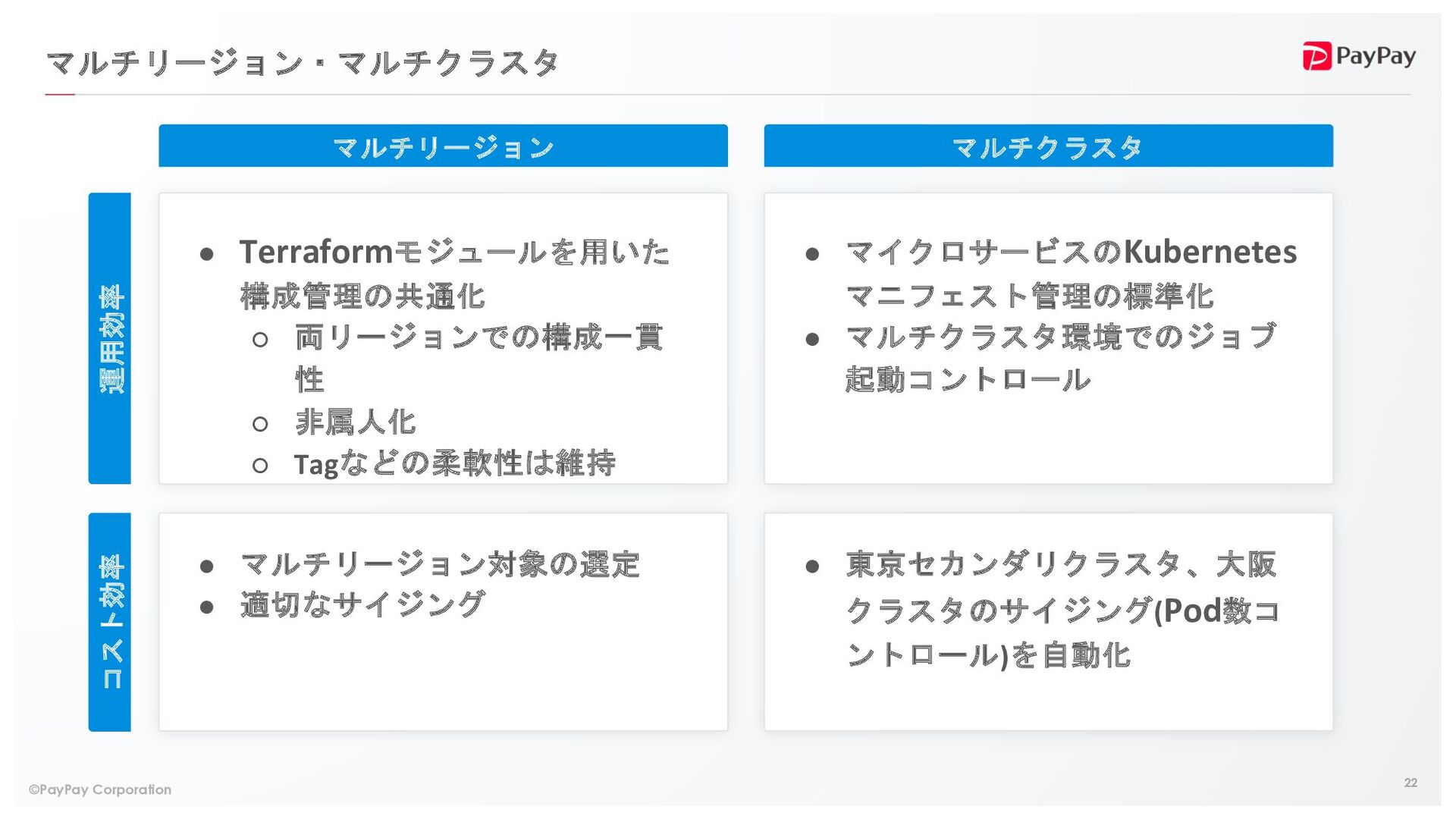
Task: Click the ©PayPay Corporation footer text
Action: 100,789
